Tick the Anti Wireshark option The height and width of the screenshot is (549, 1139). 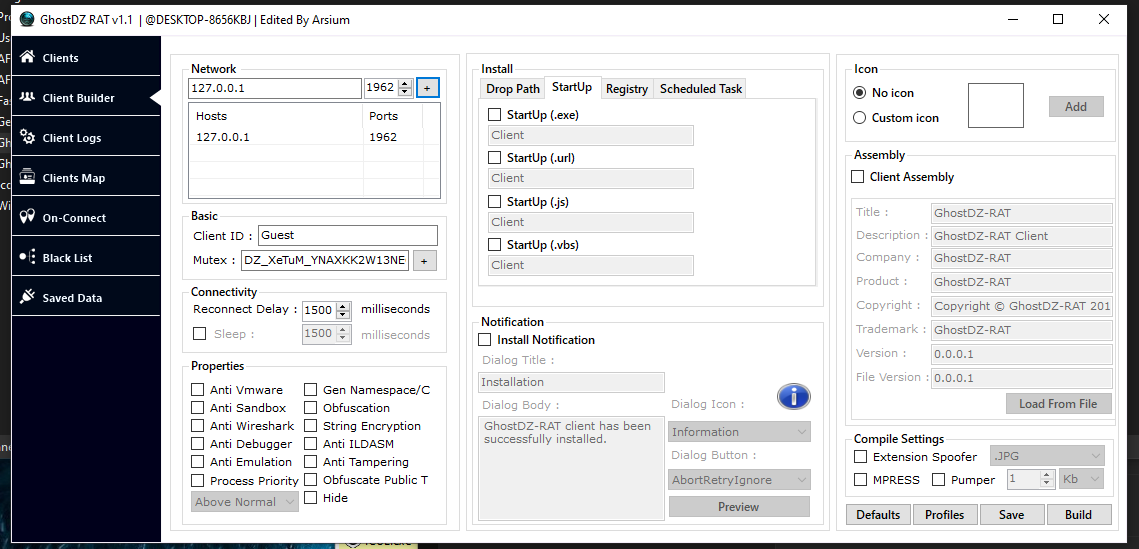click(x=198, y=426)
